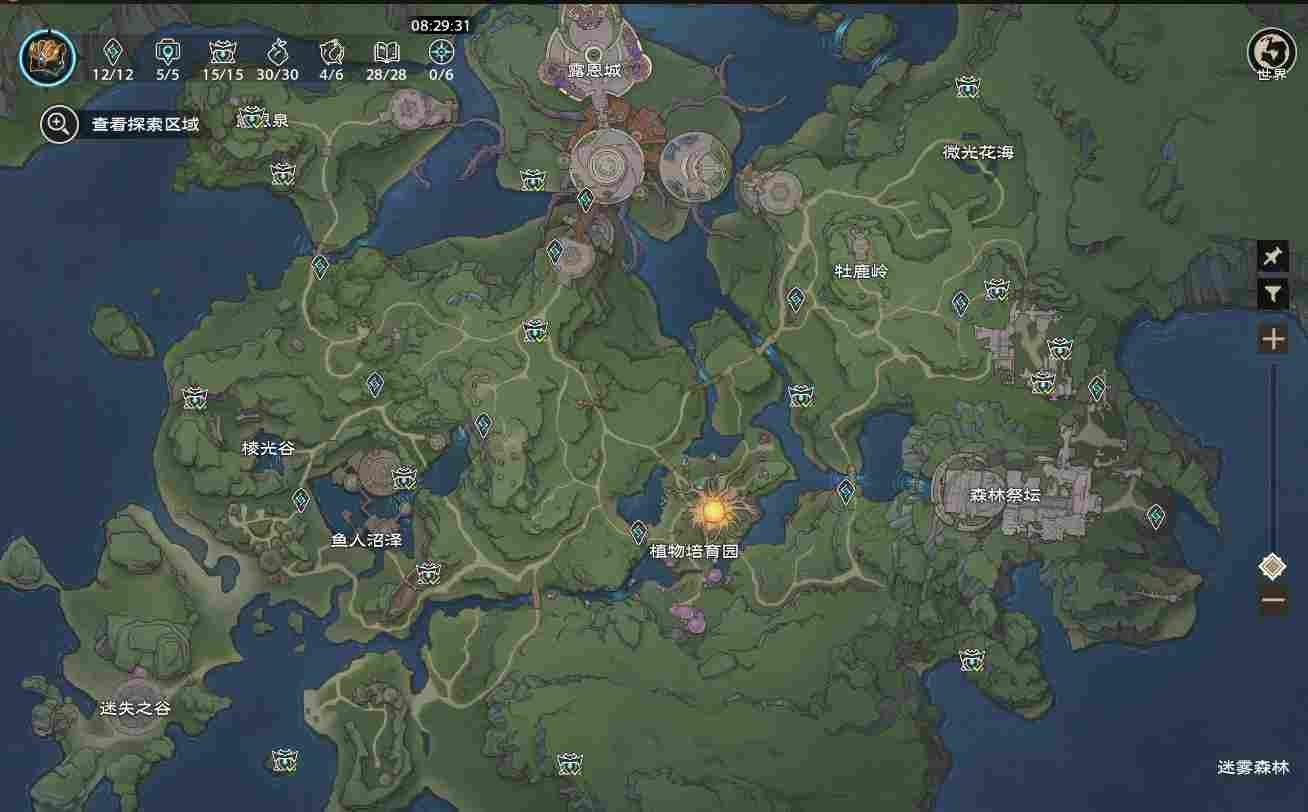Viewport: 1308px width, 812px height.
Task: Toggle the diamond layer switch near the zoom slider
Action: (1272, 563)
